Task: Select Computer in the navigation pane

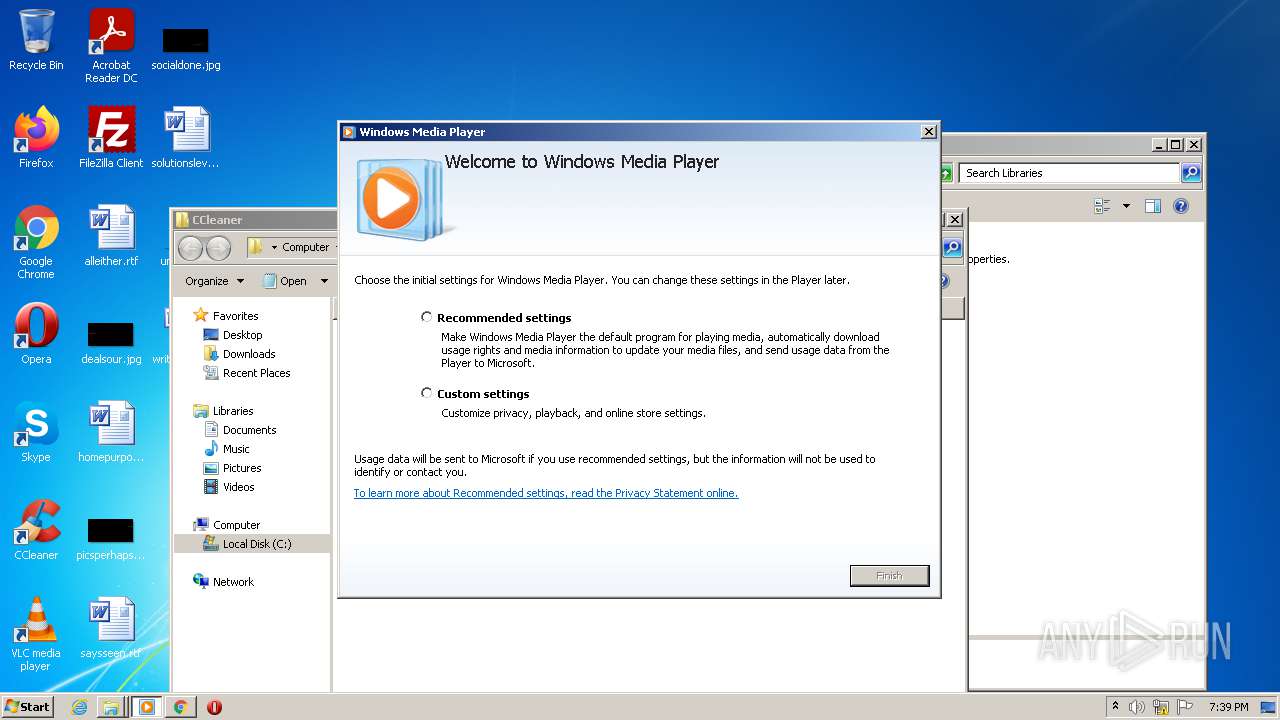Action: pos(236,525)
